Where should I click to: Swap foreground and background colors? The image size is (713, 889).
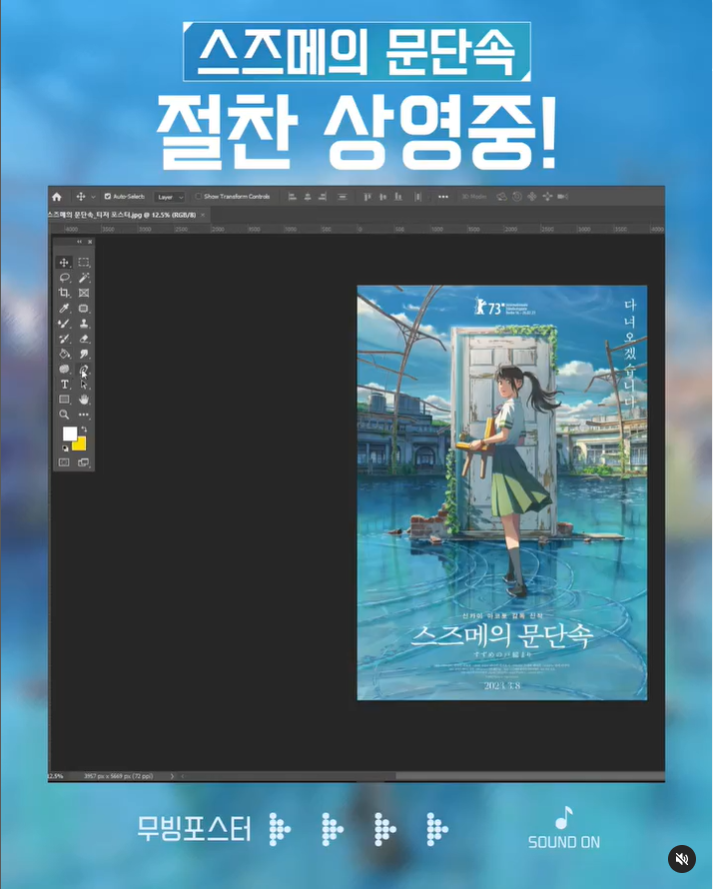[x=84, y=429]
